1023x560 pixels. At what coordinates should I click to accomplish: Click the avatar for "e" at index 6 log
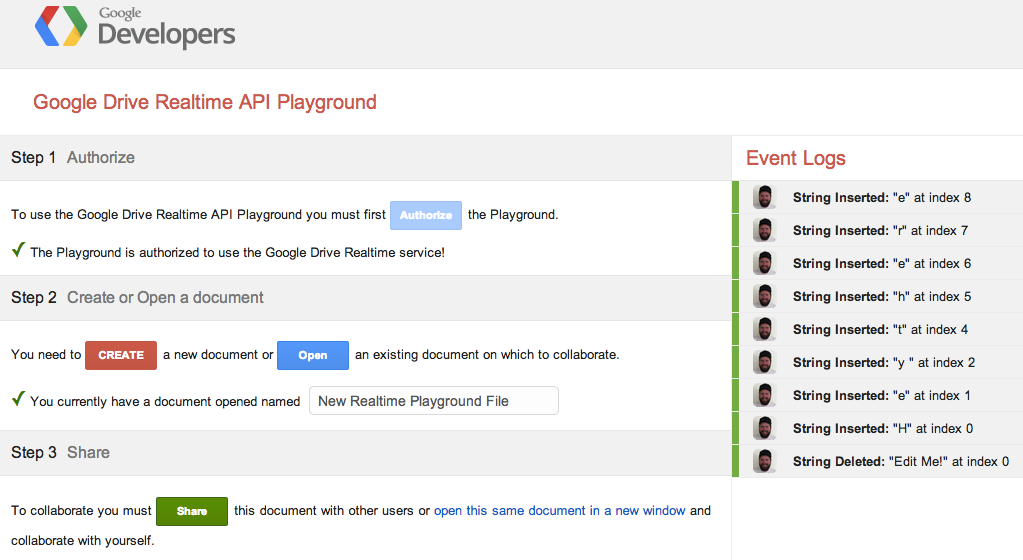pyautogui.click(x=764, y=263)
